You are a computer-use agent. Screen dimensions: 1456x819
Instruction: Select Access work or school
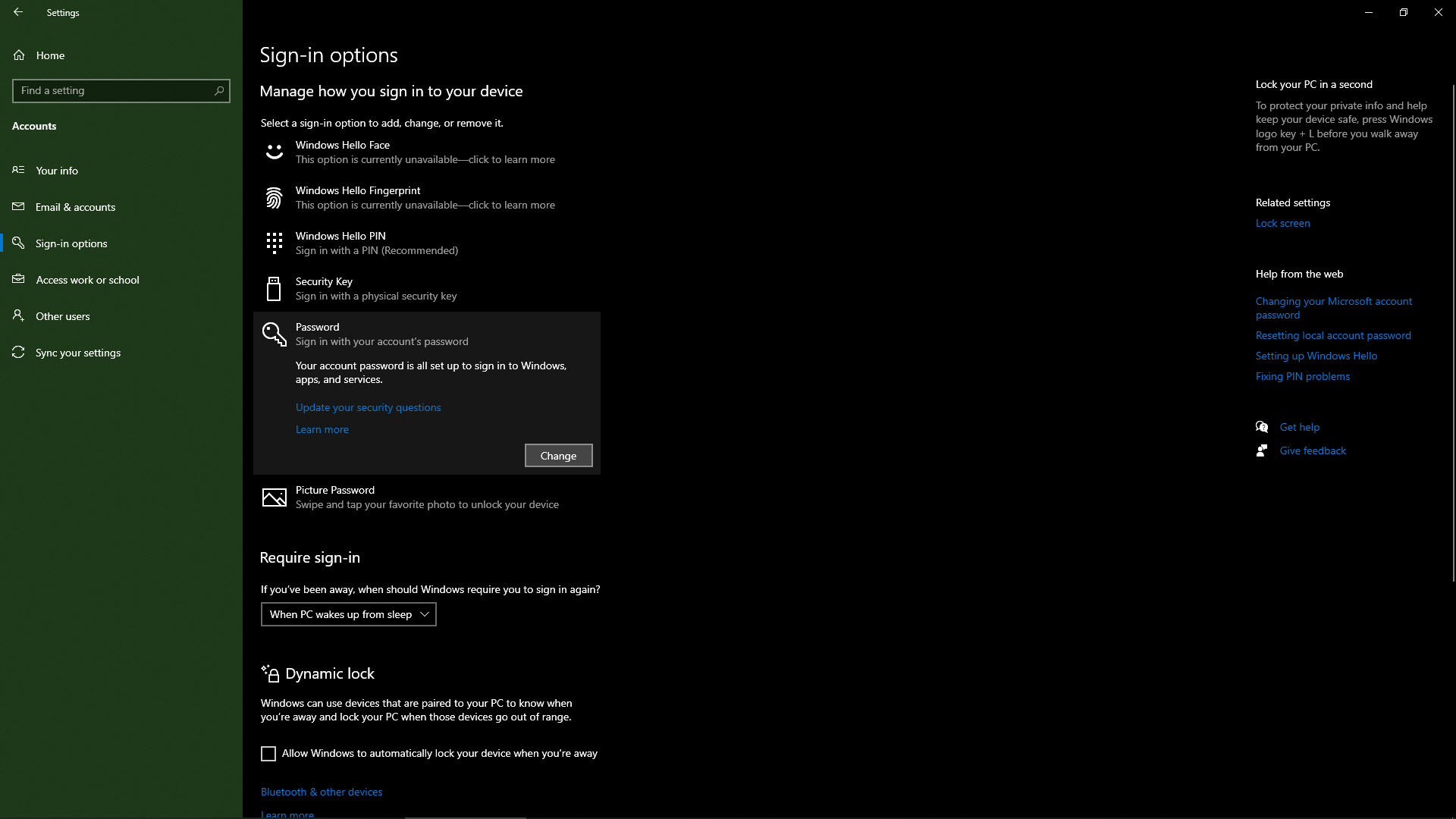[121, 280]
